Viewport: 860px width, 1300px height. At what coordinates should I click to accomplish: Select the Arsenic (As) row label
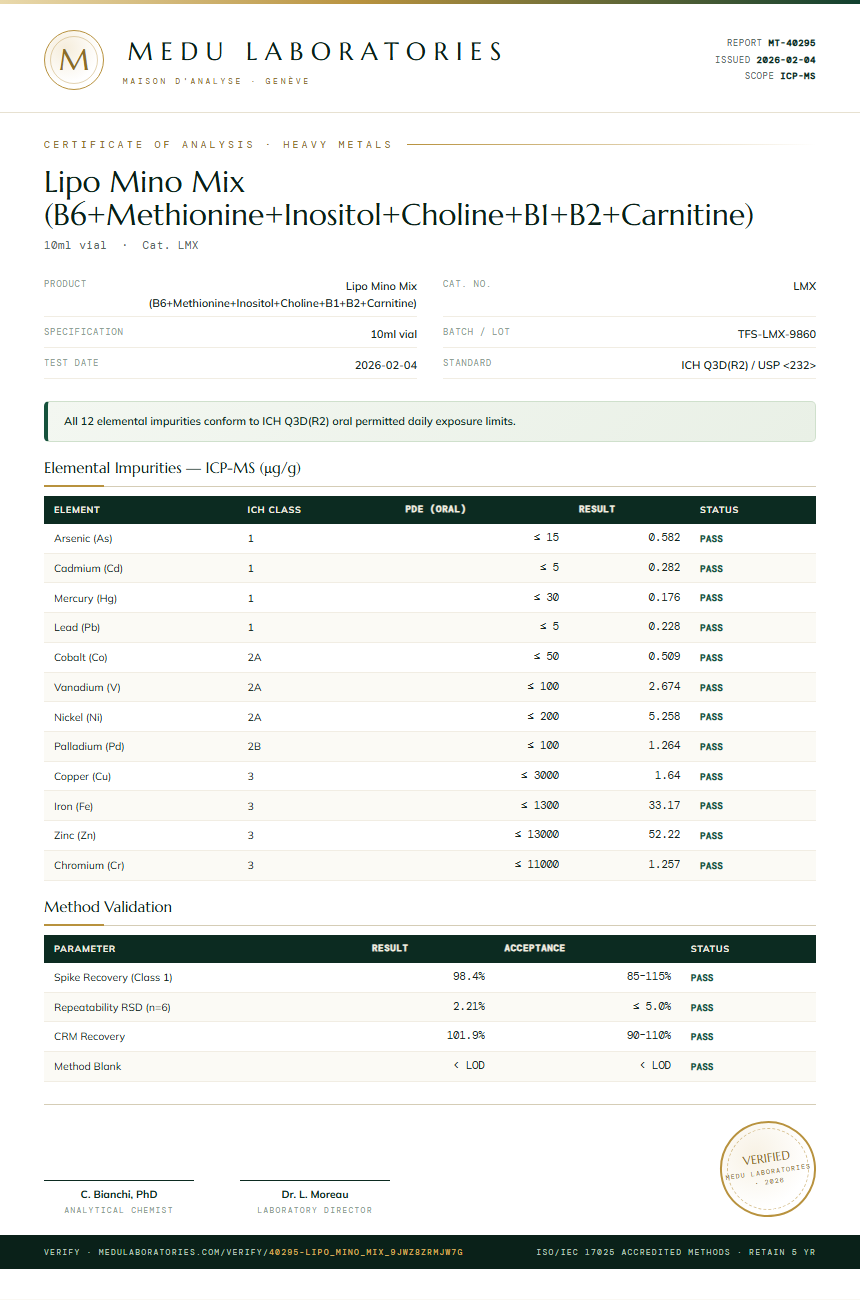83,539
